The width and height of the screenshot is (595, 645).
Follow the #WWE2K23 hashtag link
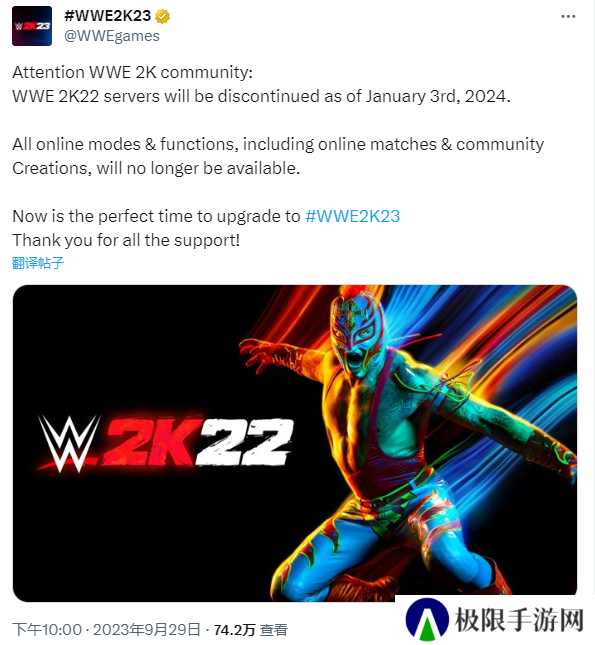coord(352,216)
